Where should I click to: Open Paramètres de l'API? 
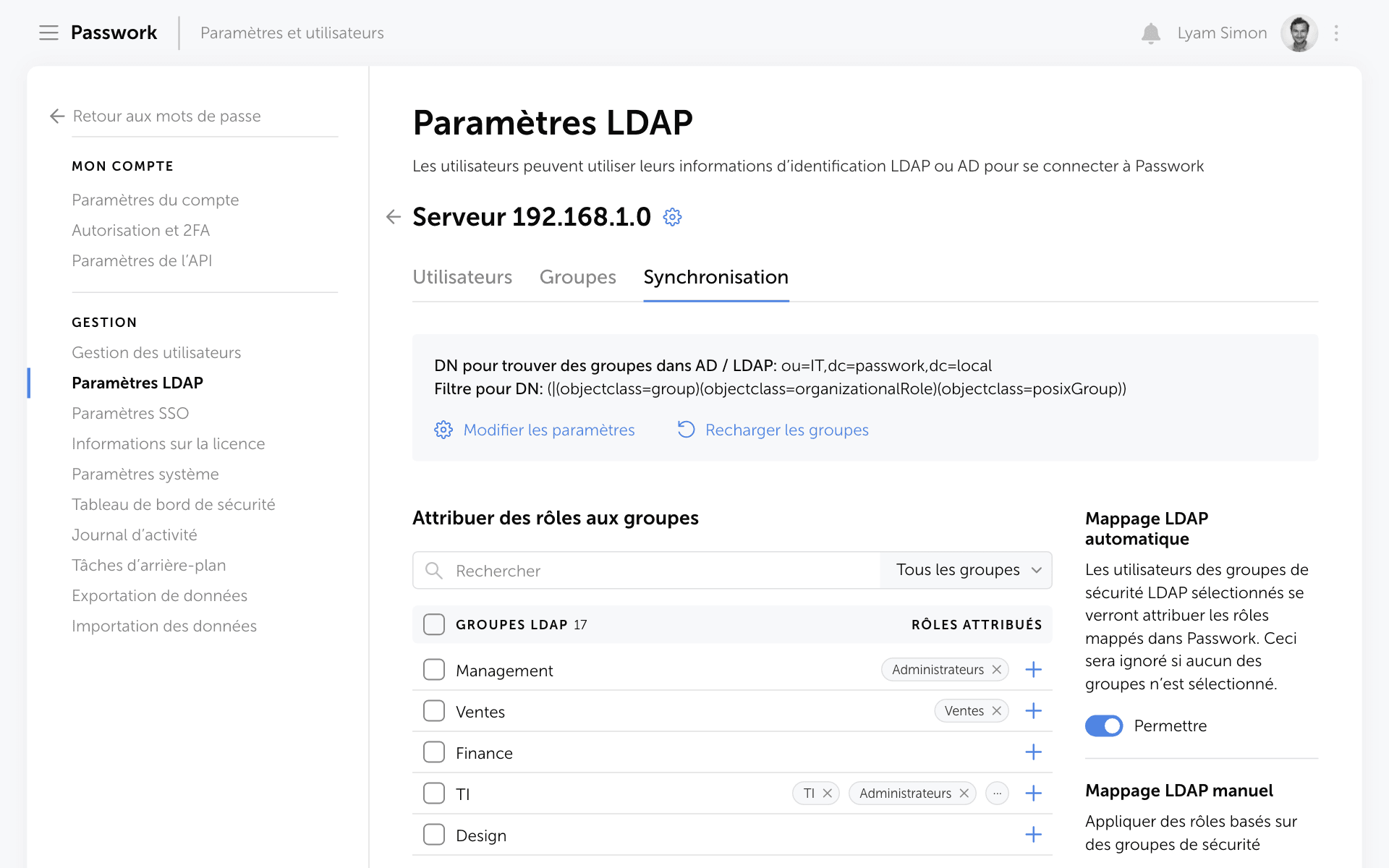click(142, 260)
